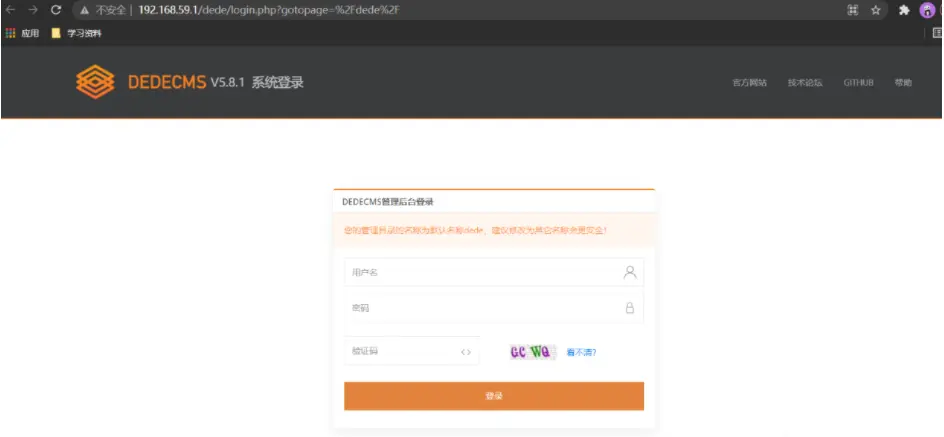Viewport: 944px width, 437px height.
Task: Refresh the captcha image GCWQ
Action: coord(532,352)
